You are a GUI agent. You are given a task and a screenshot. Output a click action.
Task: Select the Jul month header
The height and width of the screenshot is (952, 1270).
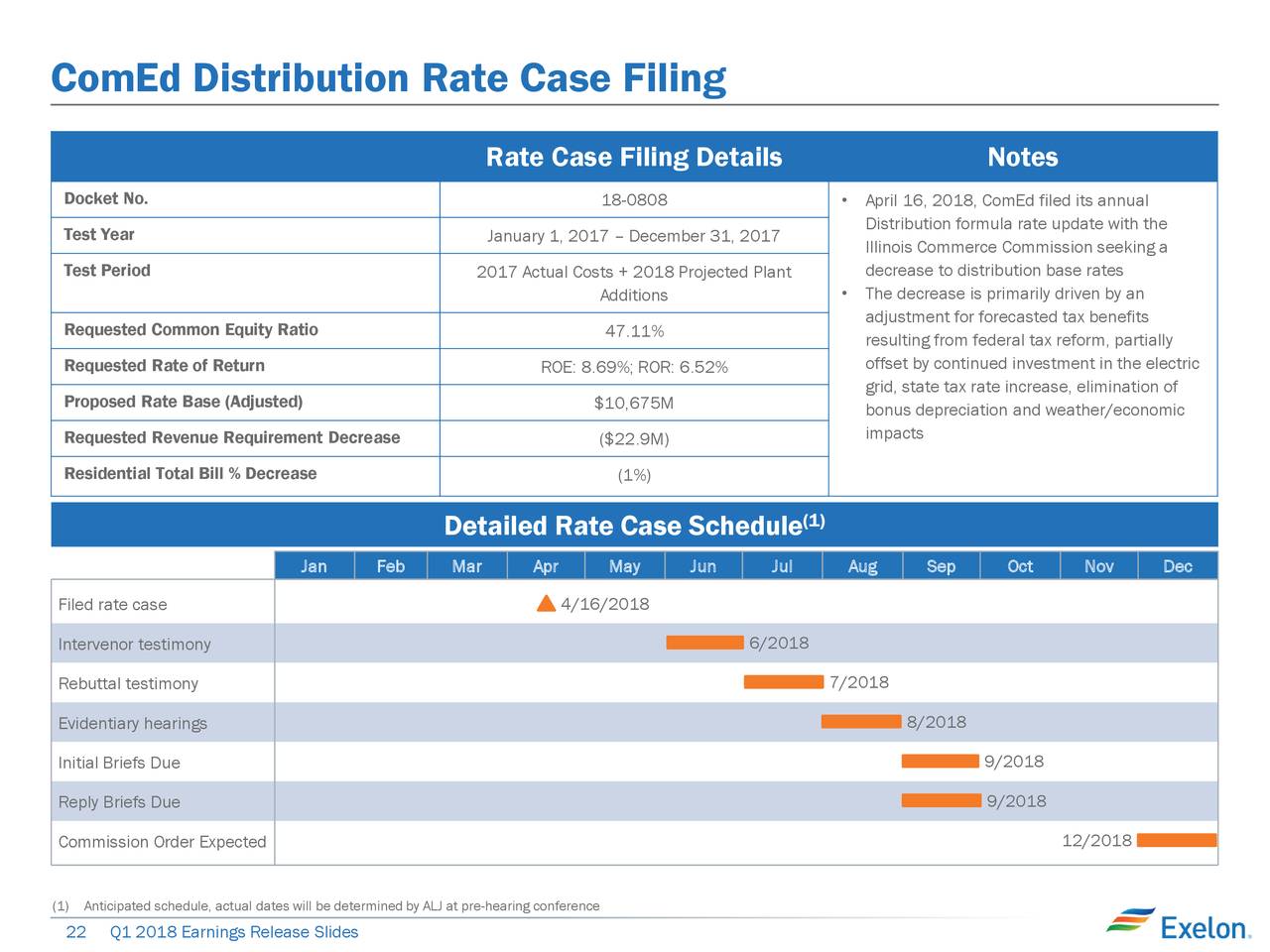[x=782, y=566]
